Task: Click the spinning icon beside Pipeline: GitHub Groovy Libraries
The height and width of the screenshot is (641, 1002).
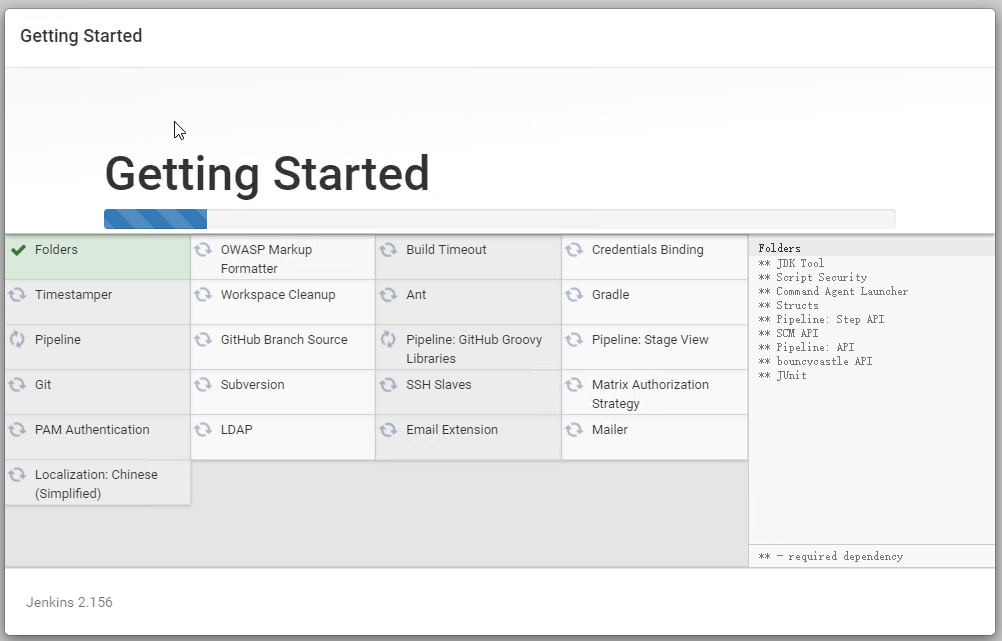Action: 388,340
